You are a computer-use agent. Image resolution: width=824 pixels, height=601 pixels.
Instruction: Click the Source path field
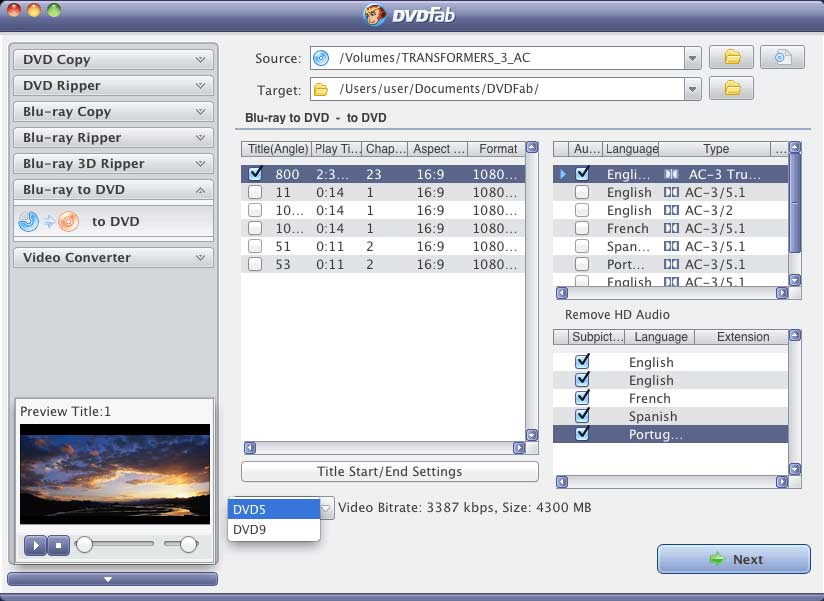[497, 58]
